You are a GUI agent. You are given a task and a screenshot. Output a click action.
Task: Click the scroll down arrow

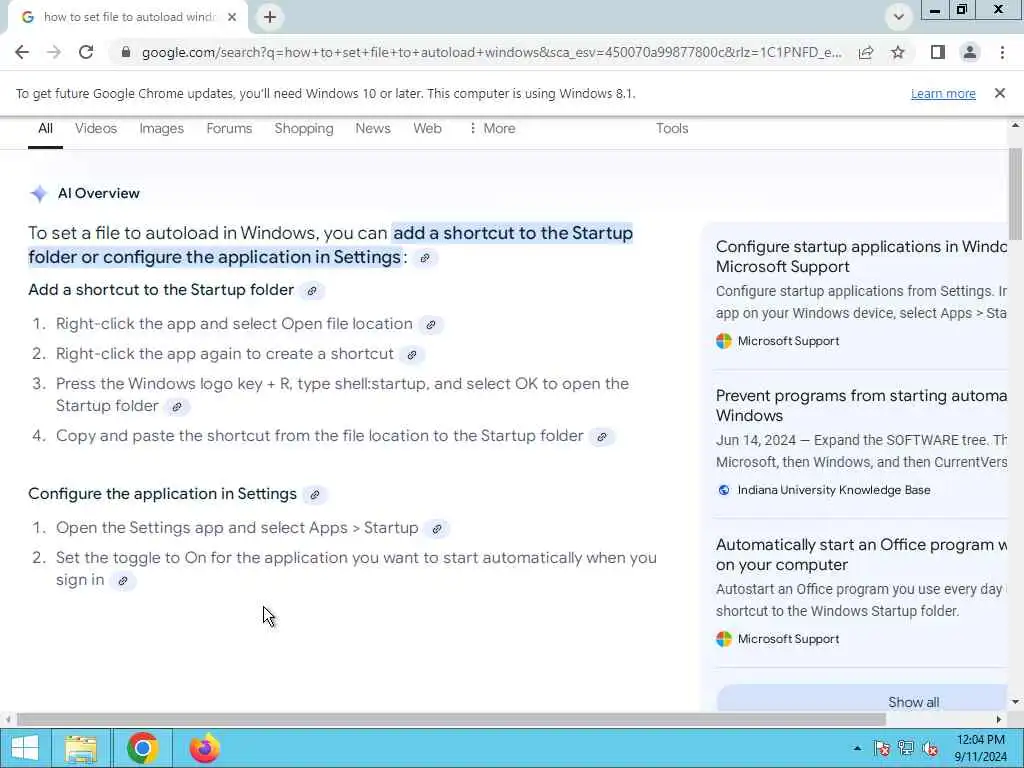[x=1015, y=702]
